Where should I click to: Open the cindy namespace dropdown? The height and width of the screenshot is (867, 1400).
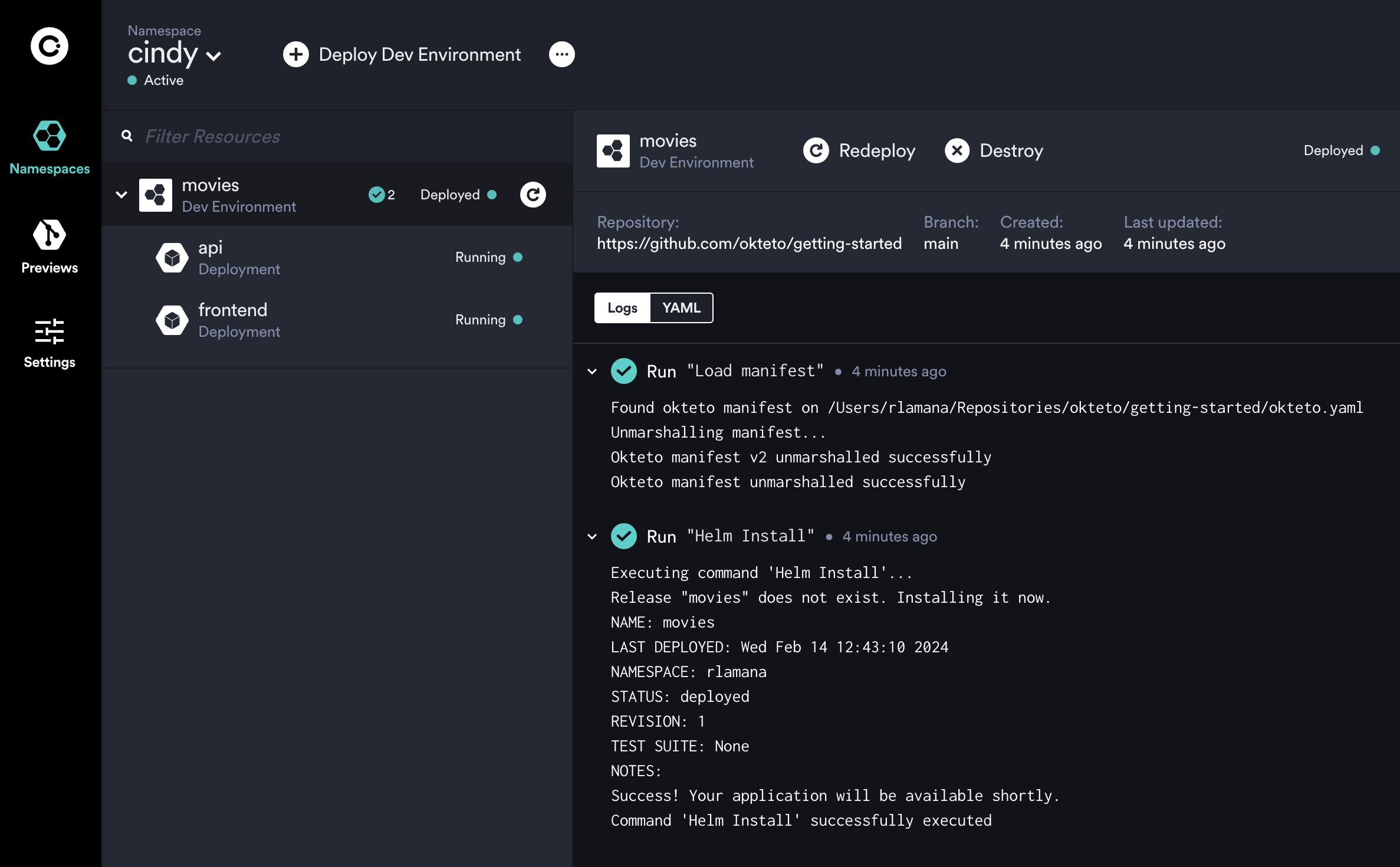coord(175,54)
